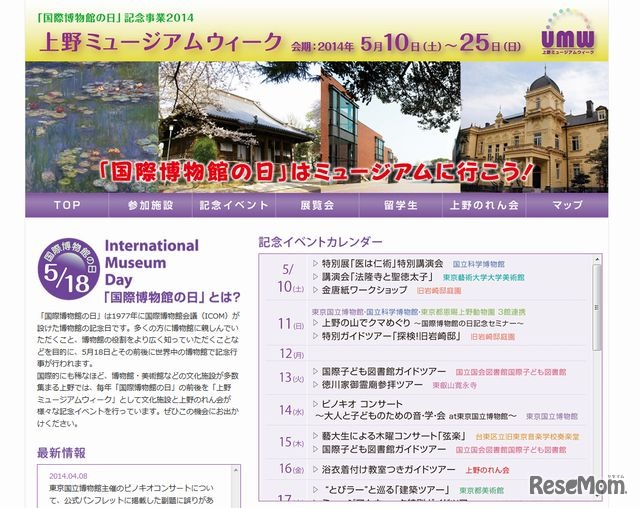Click 台東区立旧東京音楽学校奏楽堂 venue label
This screenshot has width=640, height=508.
[x=528, y=437]
